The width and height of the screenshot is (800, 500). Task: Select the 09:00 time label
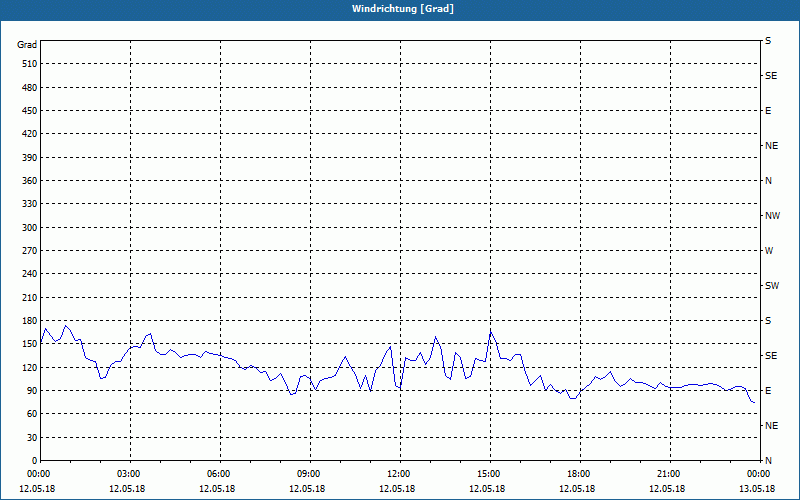pos(310,474)
